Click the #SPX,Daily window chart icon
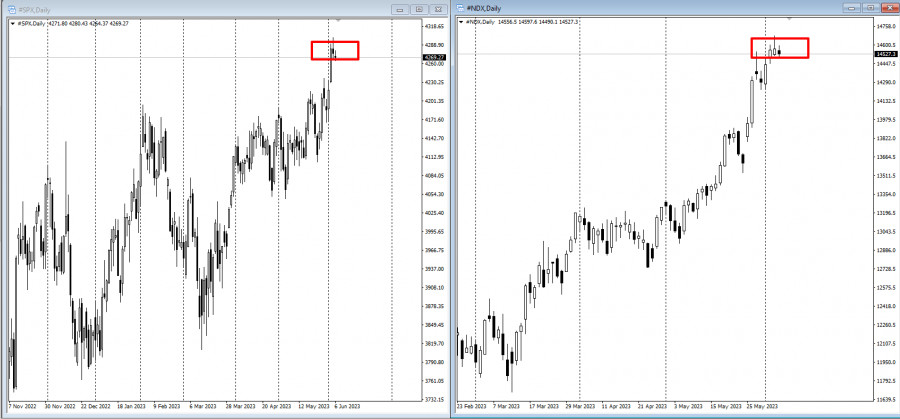900x419 pixels. (x=11, y=9)
